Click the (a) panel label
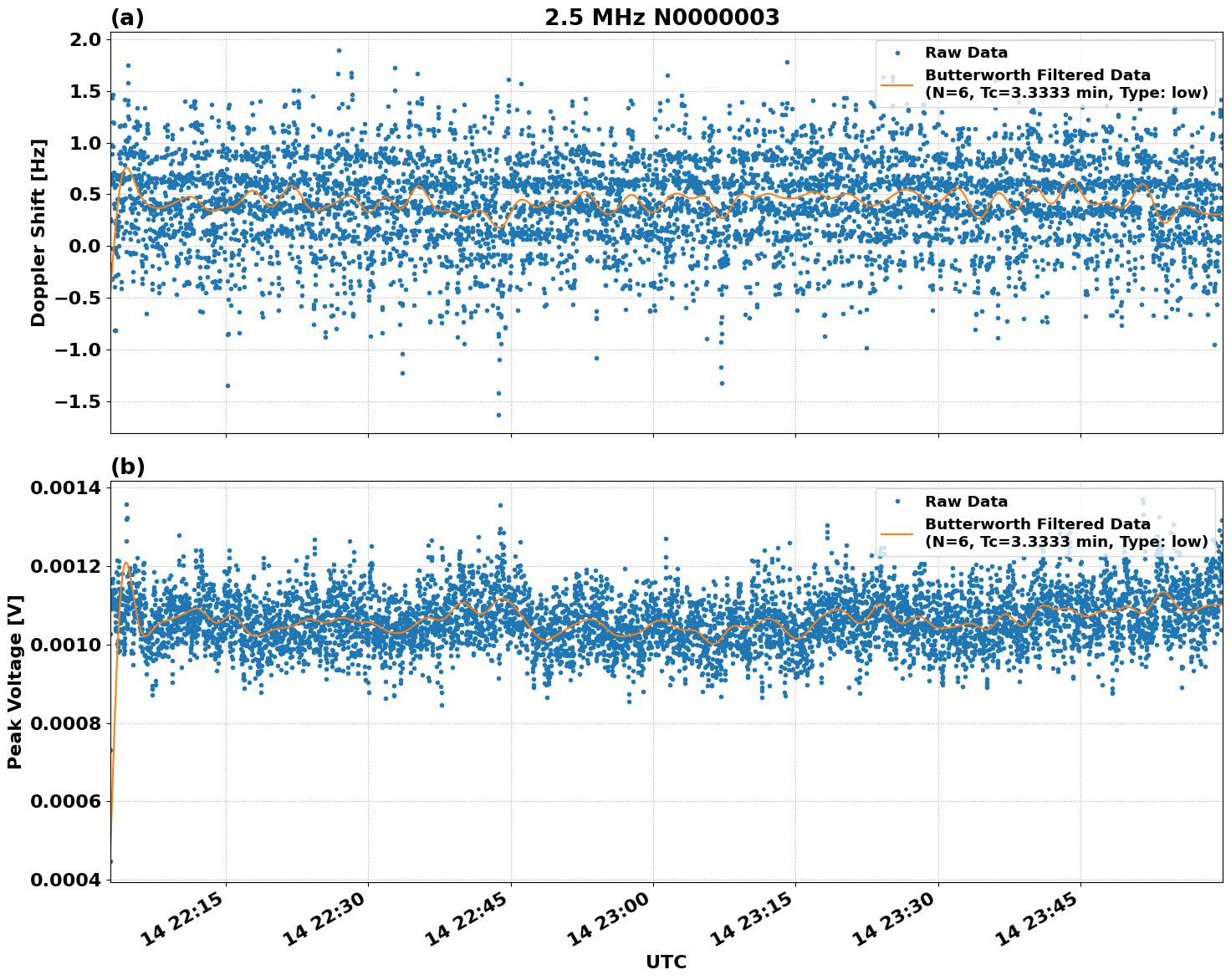Viewport: 1231px width, 980px height. tap(127, 18)
